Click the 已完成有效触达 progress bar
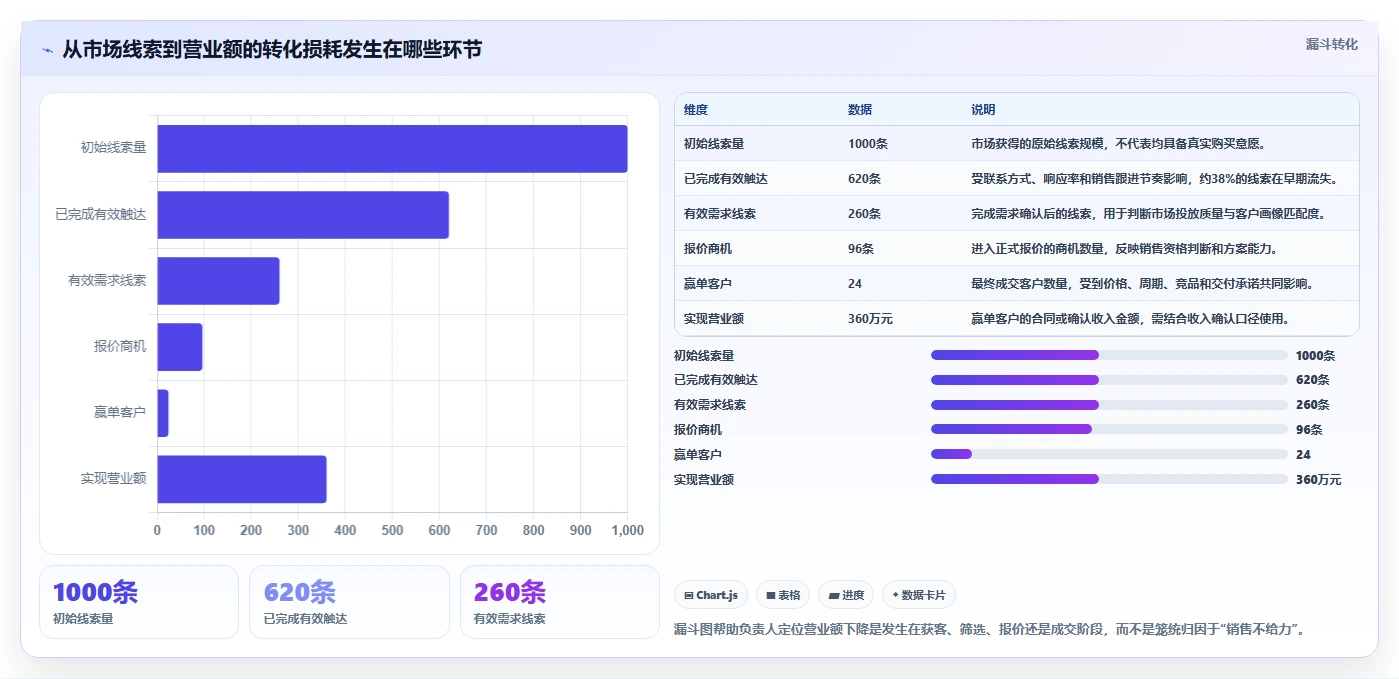This screenshot has height=679, width=1399. [x=1109, y=380]
